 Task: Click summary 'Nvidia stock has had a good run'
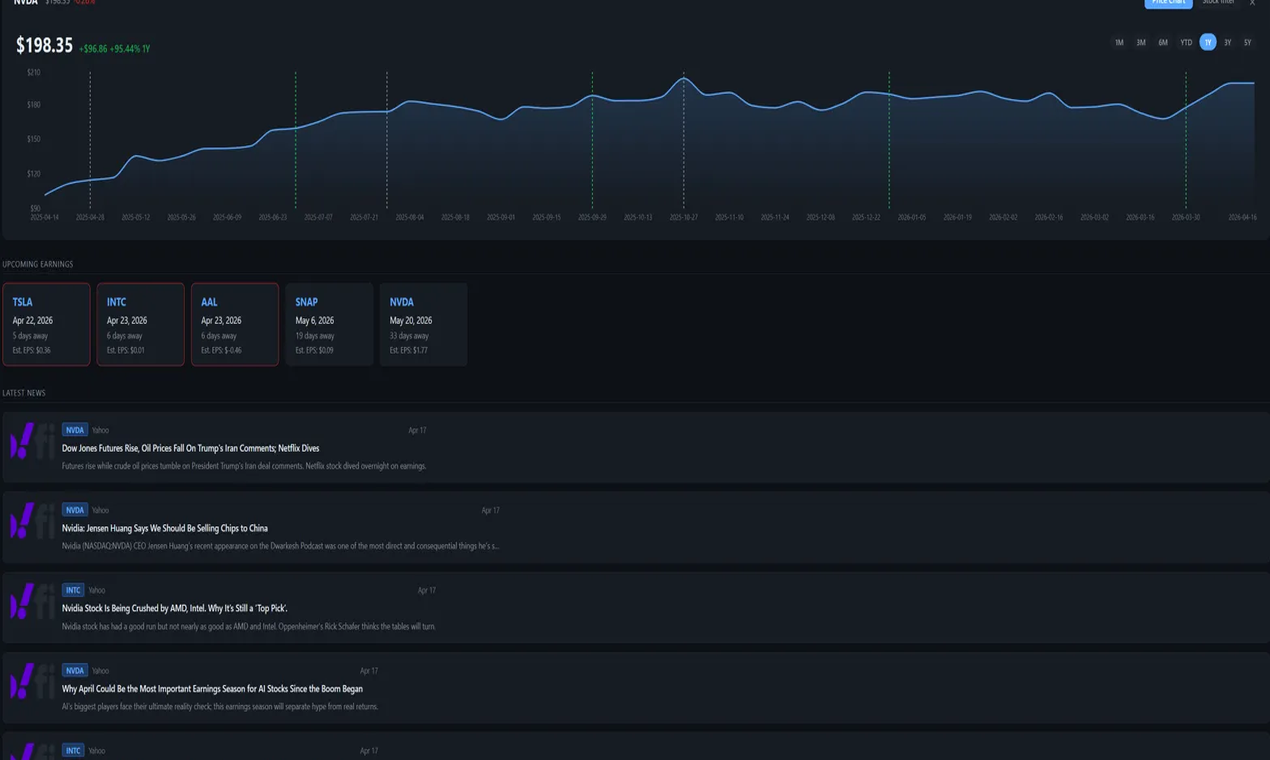click(249, 627)
